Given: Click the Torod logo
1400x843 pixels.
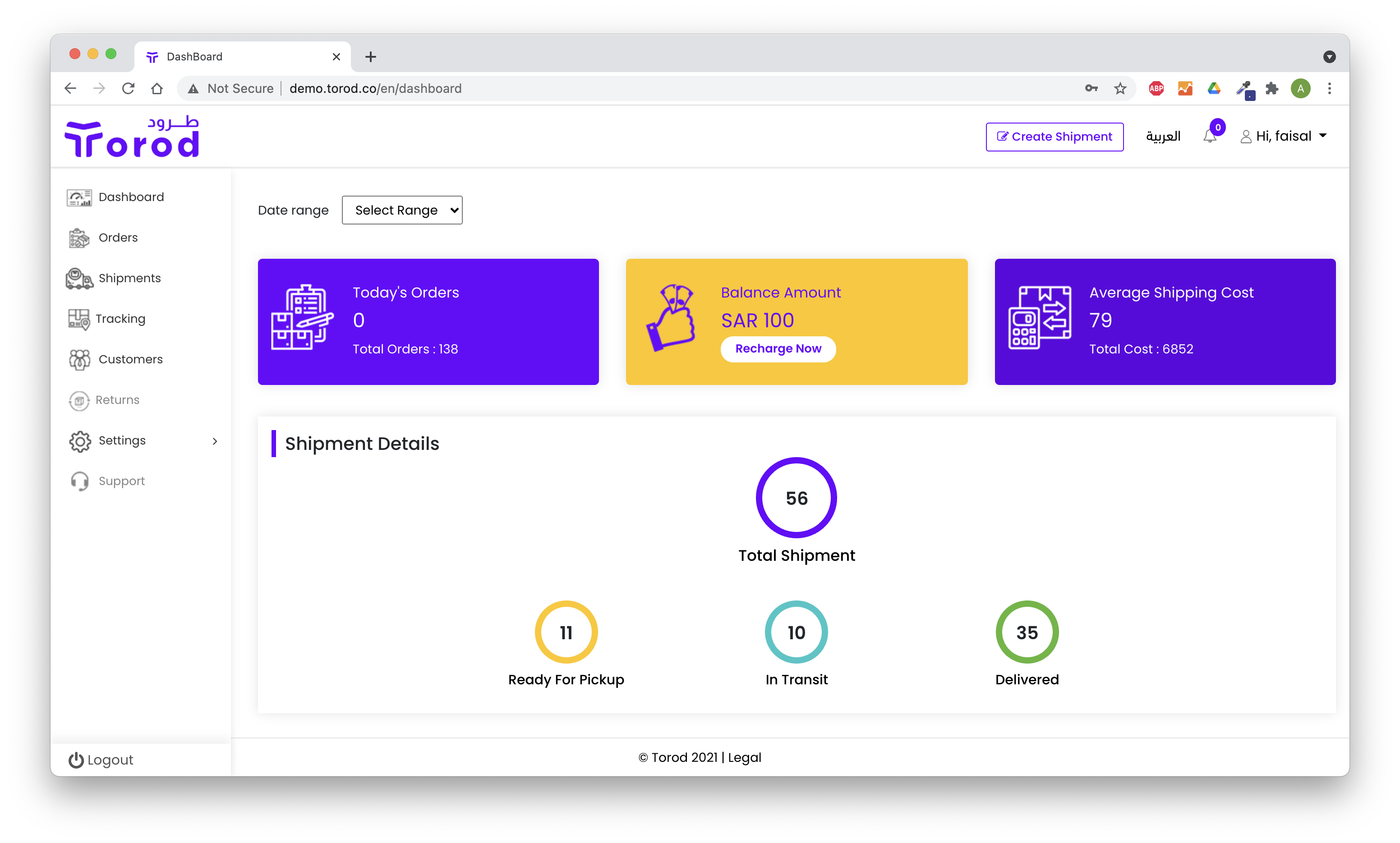Looking at the screenshot, I should [x=132, y=138].
